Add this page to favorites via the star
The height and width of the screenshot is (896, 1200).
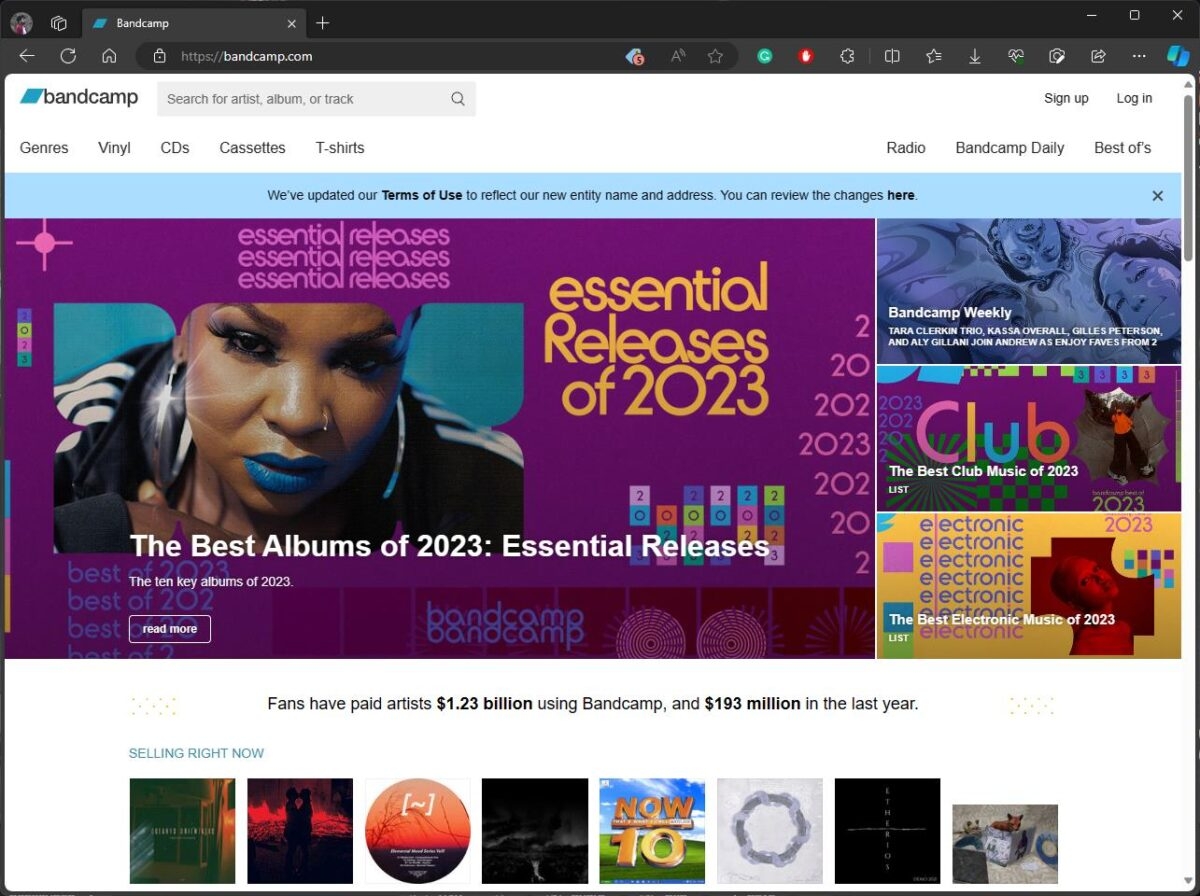tap(716, 56)
